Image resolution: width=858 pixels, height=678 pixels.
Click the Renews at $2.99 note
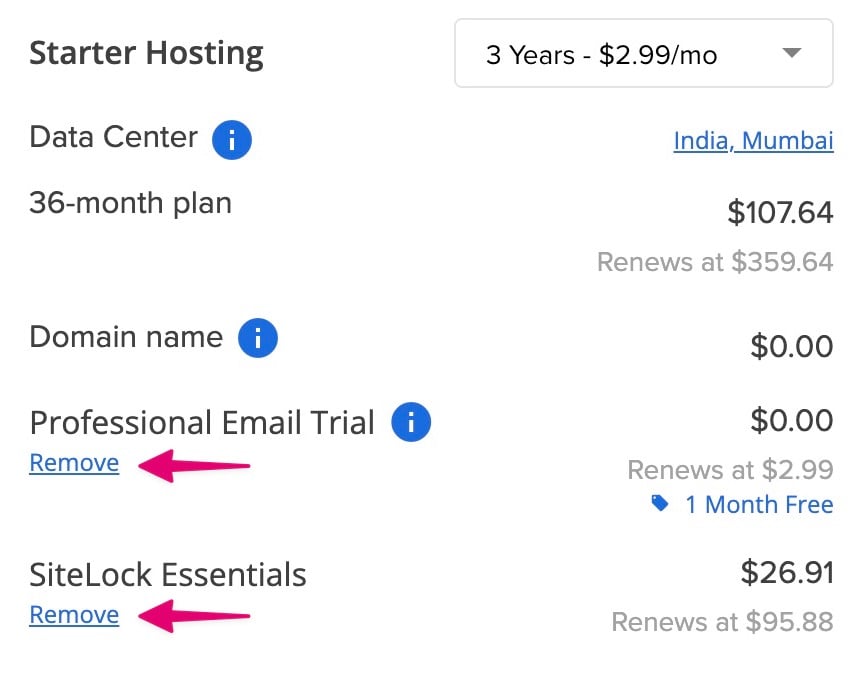click(730, 469)
